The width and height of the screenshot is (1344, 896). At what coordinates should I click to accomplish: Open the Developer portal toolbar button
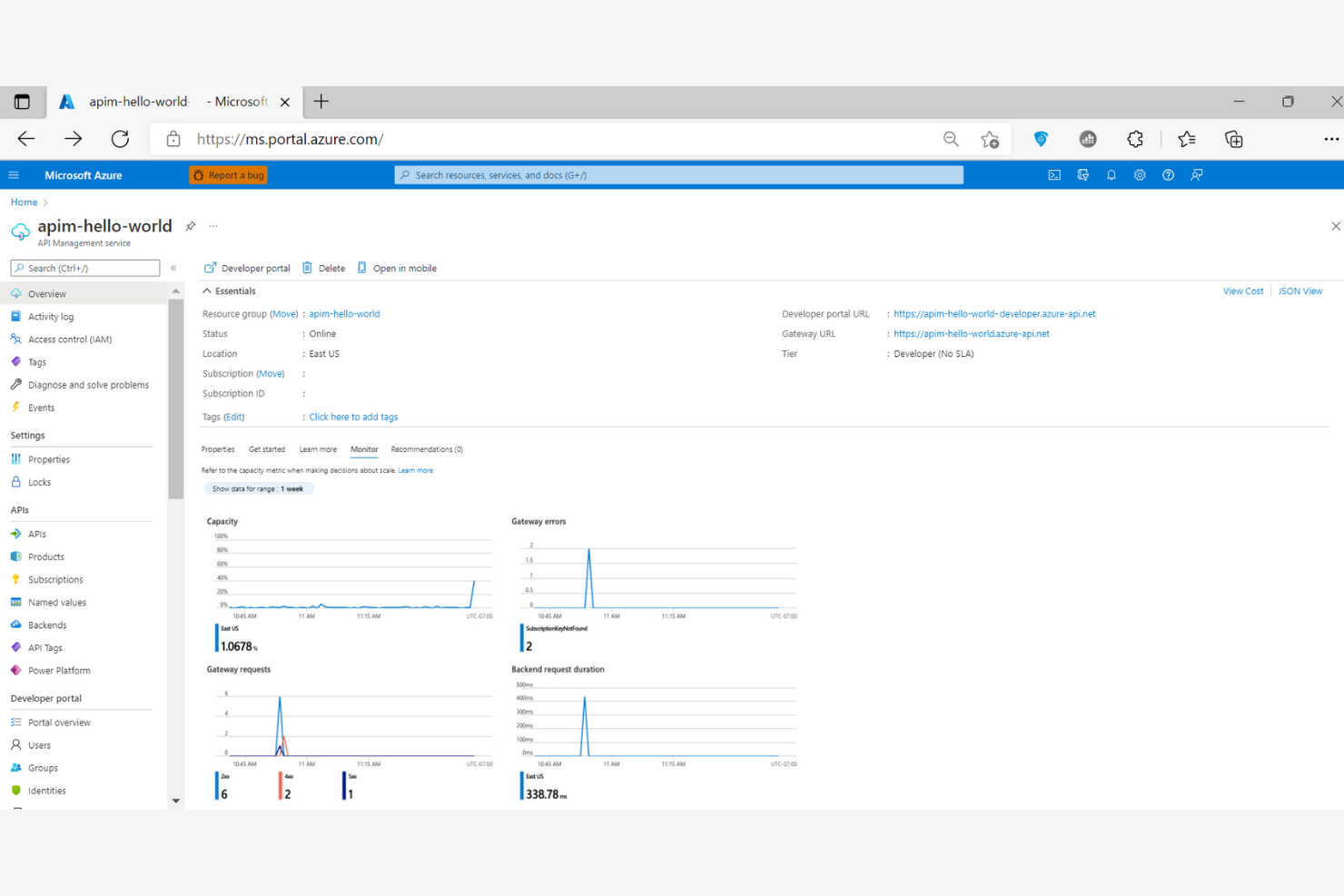click(247, 268)
